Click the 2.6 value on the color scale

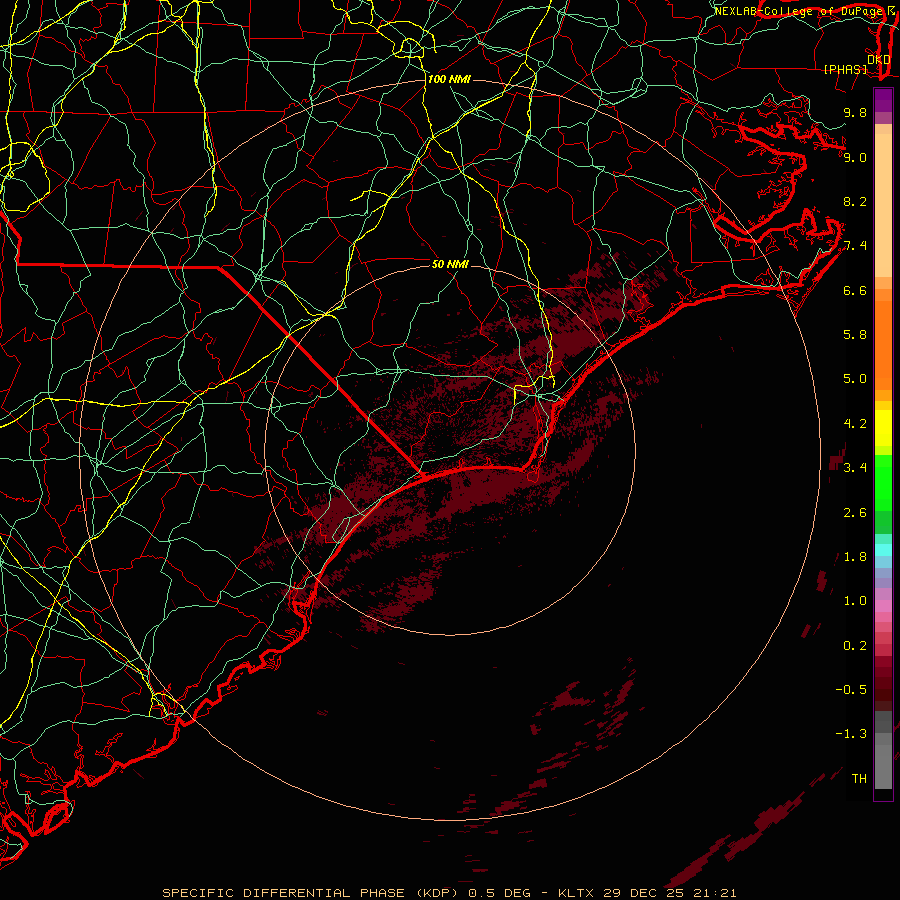[x=855, y=513]
